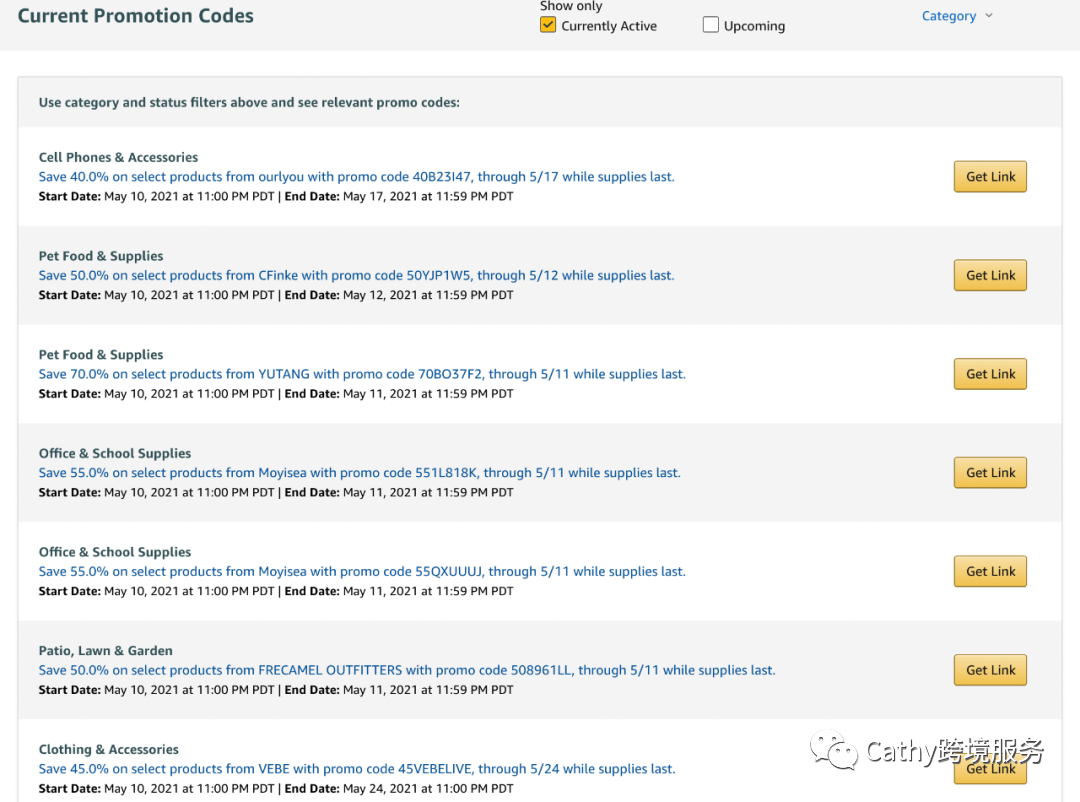This screenshot has height=802, width=1080.
Task: Click the Upcoming label text
Action: coord(754,25)
